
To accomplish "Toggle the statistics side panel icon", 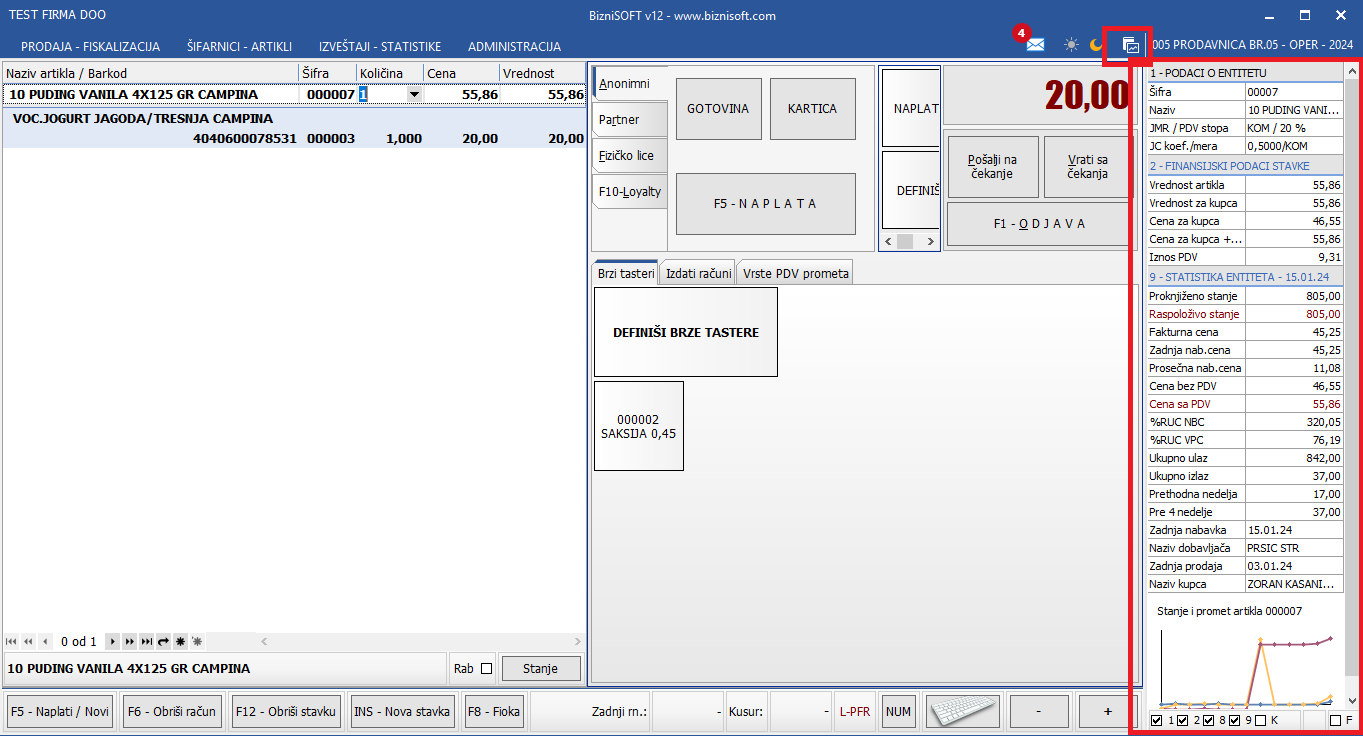I will [1130, 46].
